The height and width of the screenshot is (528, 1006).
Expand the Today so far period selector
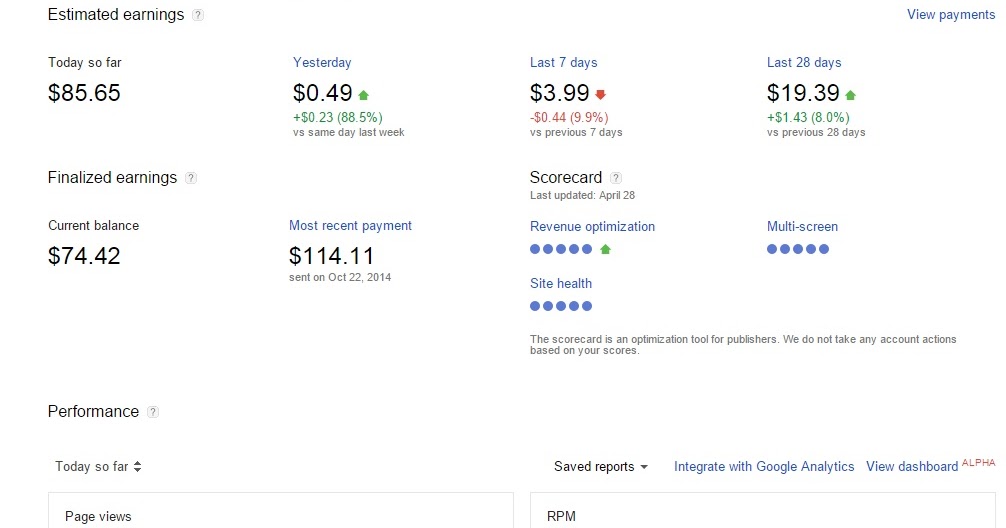coord(98,466)
